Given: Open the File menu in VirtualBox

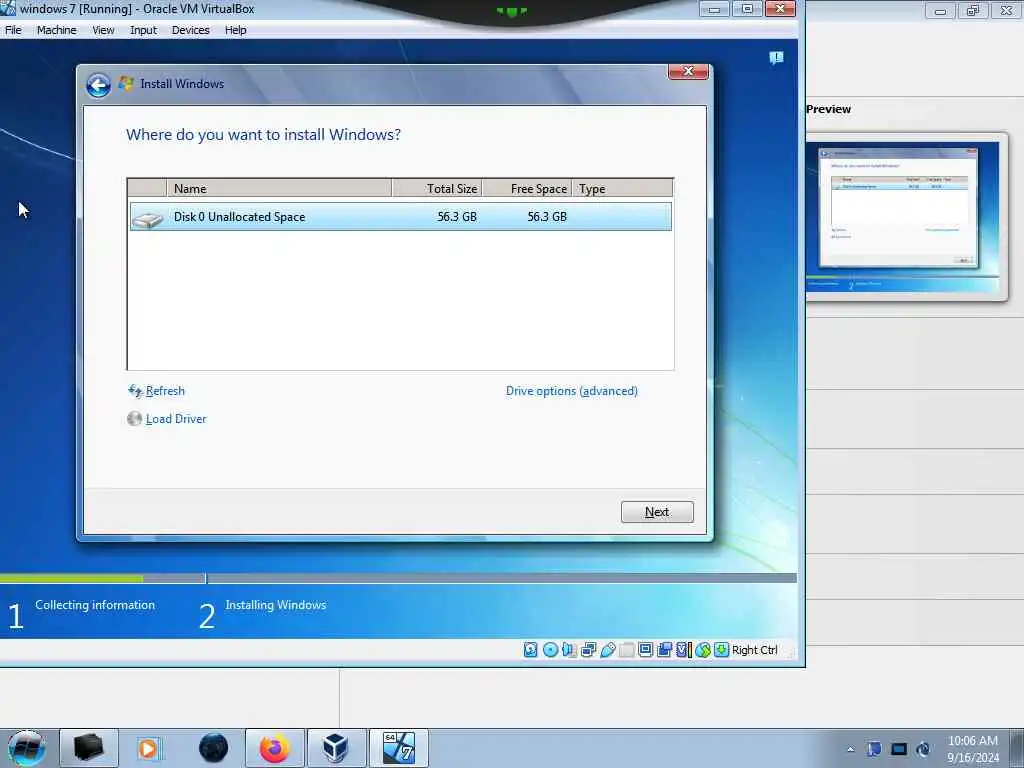Looking at the screenshot, I should coord(13,30).
